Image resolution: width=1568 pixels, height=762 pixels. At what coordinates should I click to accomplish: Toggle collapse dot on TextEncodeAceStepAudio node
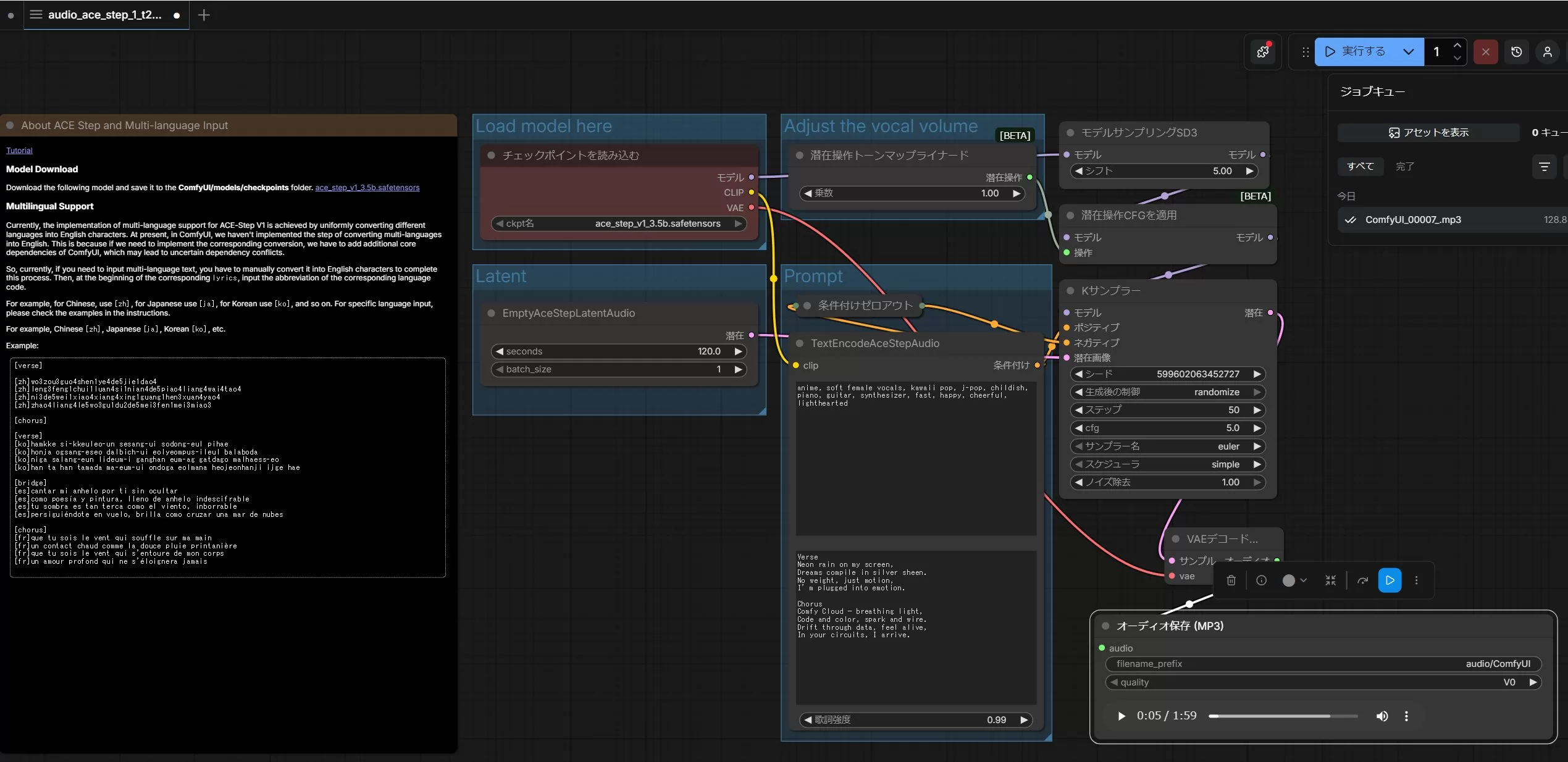click(x=800, y=343)
